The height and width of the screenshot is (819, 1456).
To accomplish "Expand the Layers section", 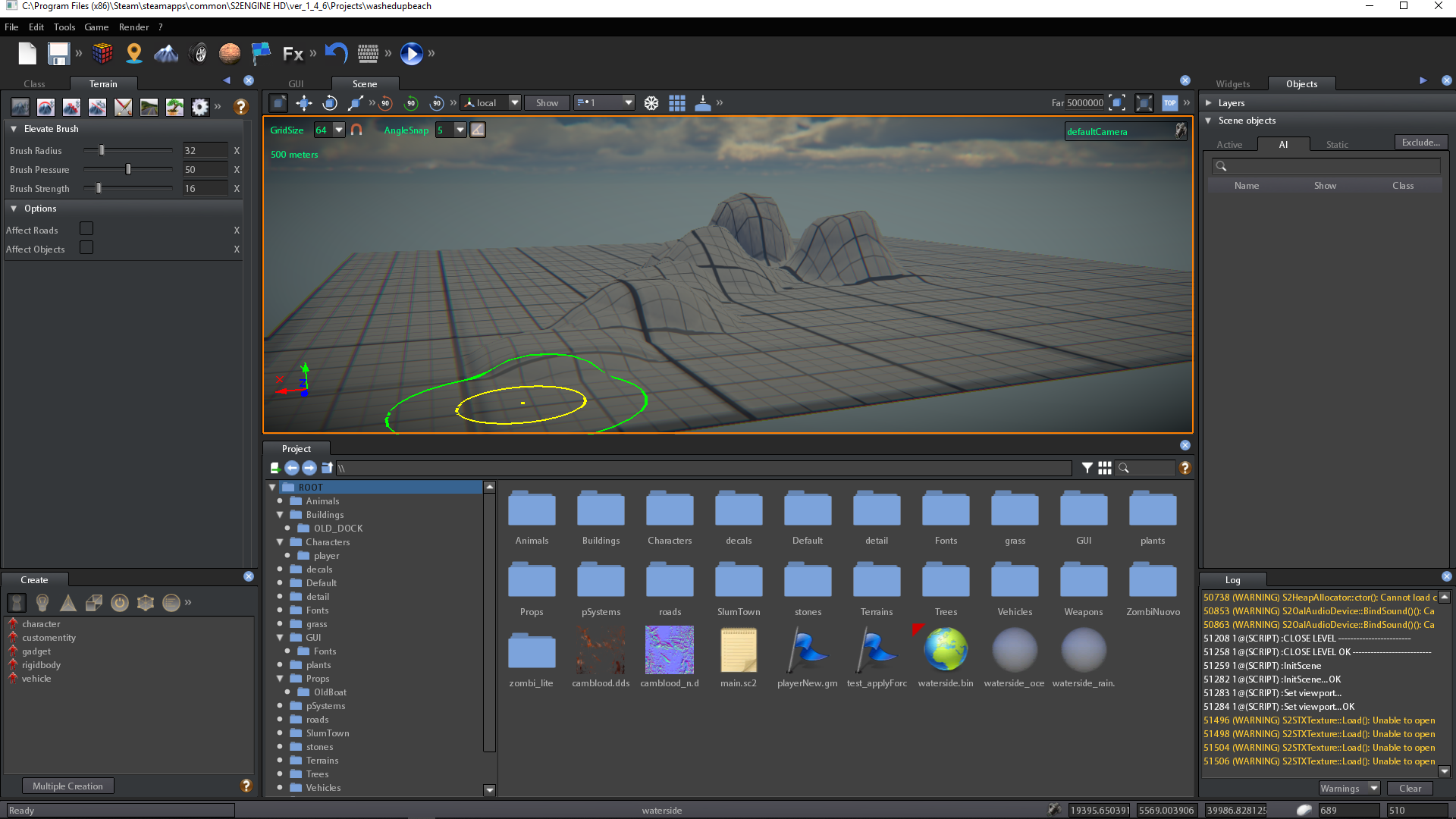I will click(x=1209, y=103).
